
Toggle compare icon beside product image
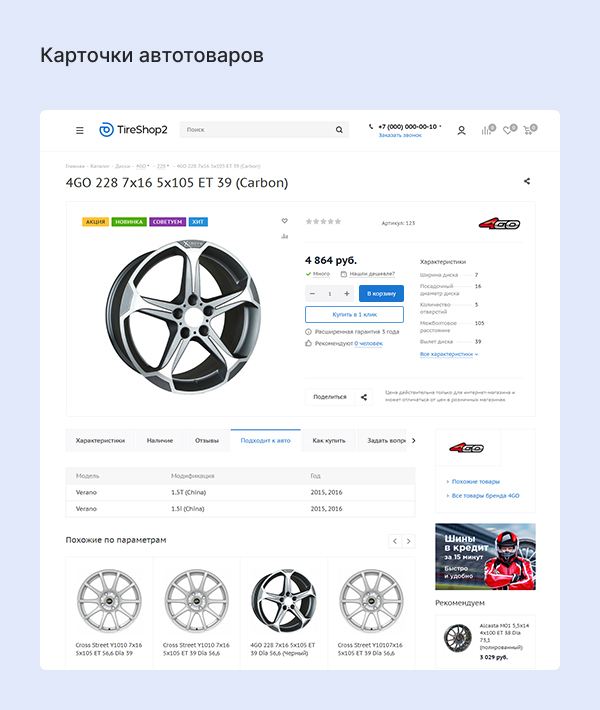click(x=284, y=236)
